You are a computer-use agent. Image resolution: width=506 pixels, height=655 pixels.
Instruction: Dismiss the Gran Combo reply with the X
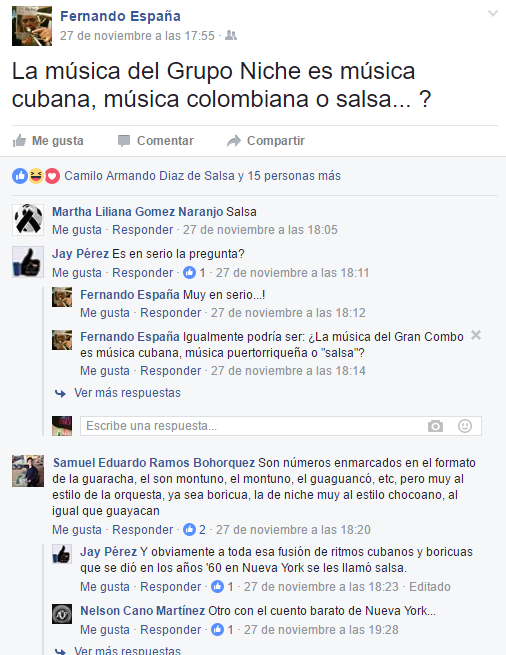coord(476,335)
